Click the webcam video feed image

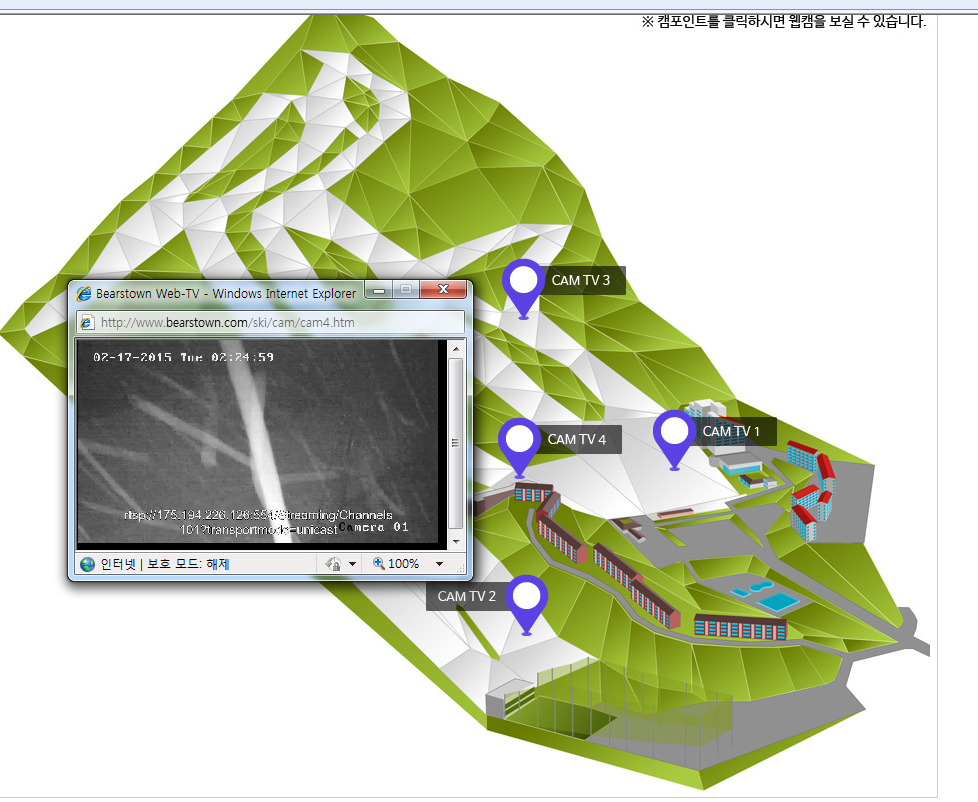coord(258,442)
